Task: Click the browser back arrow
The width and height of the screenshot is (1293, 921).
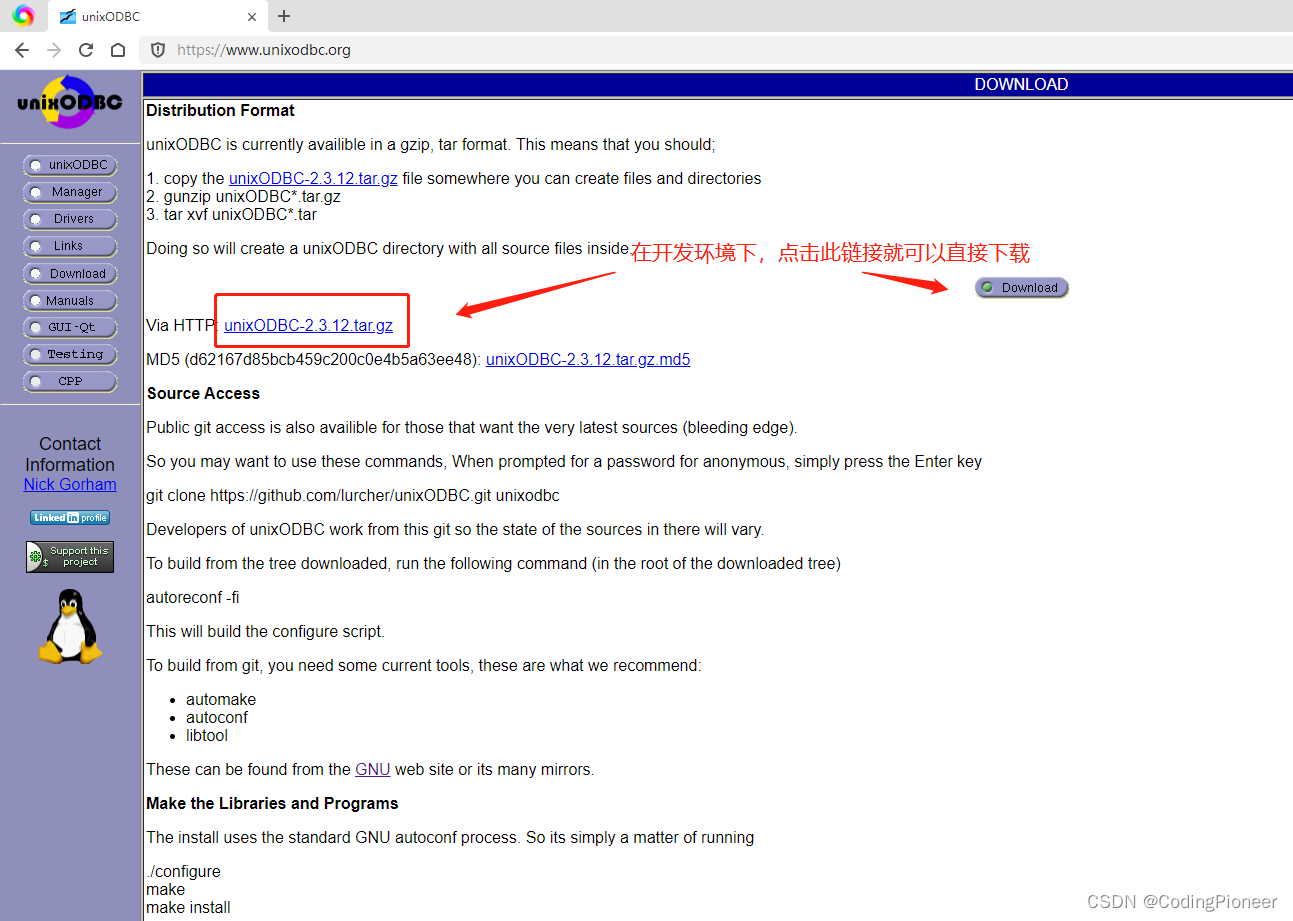Action: pyautogui.click(x=22, y=50)
